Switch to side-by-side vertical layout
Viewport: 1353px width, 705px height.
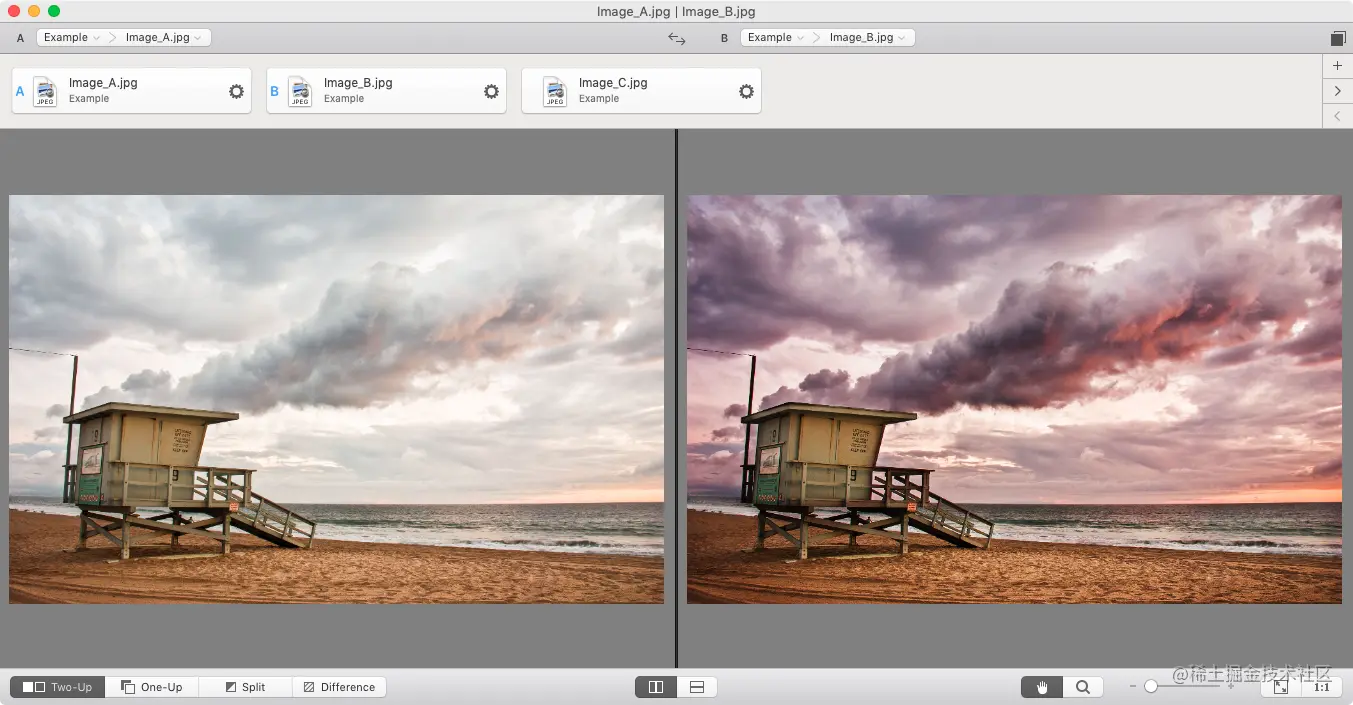click(656, 687)
